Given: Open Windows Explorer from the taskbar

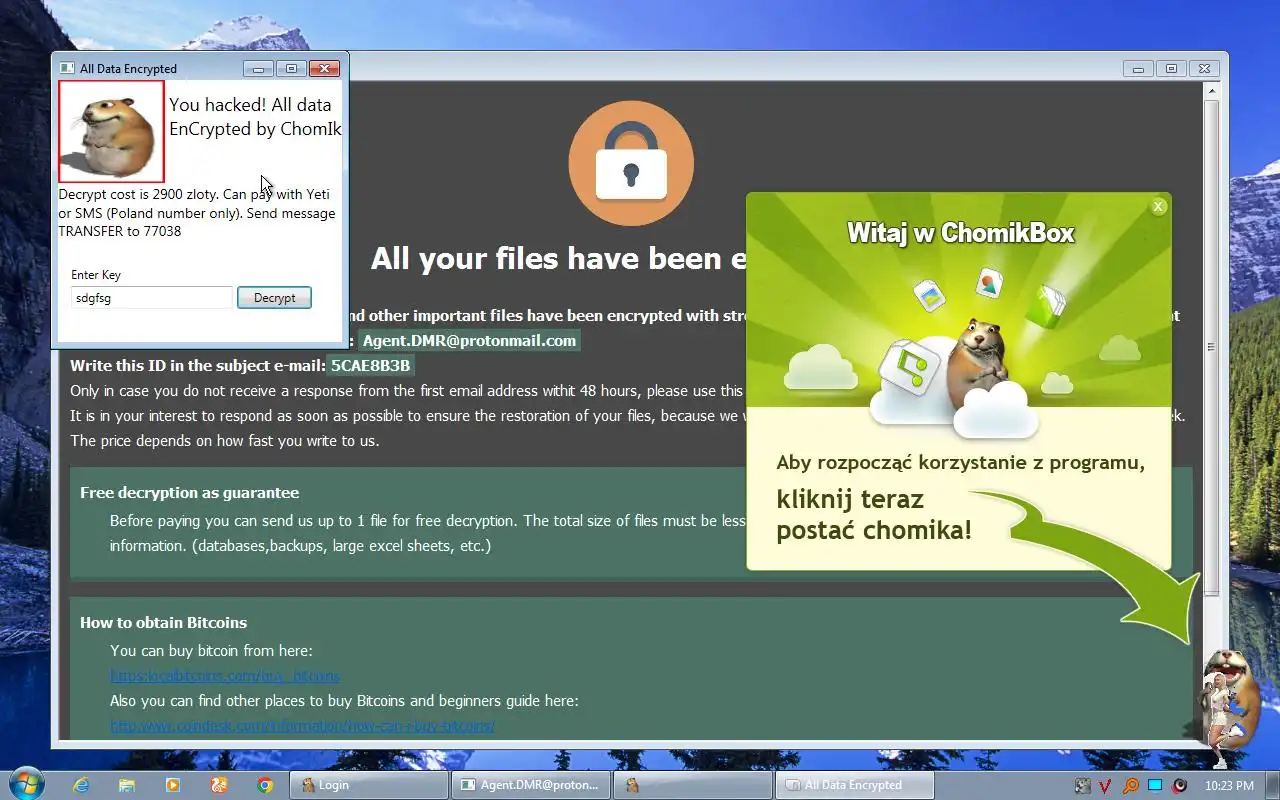Looking at the screenshot, I should (x=127, y=785).
